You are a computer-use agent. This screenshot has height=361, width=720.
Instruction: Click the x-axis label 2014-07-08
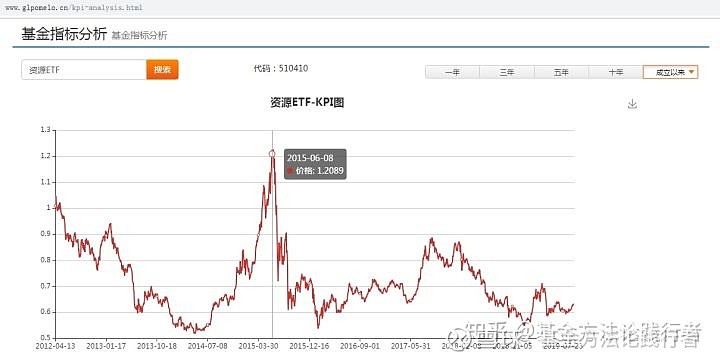[x=208, y=346]
